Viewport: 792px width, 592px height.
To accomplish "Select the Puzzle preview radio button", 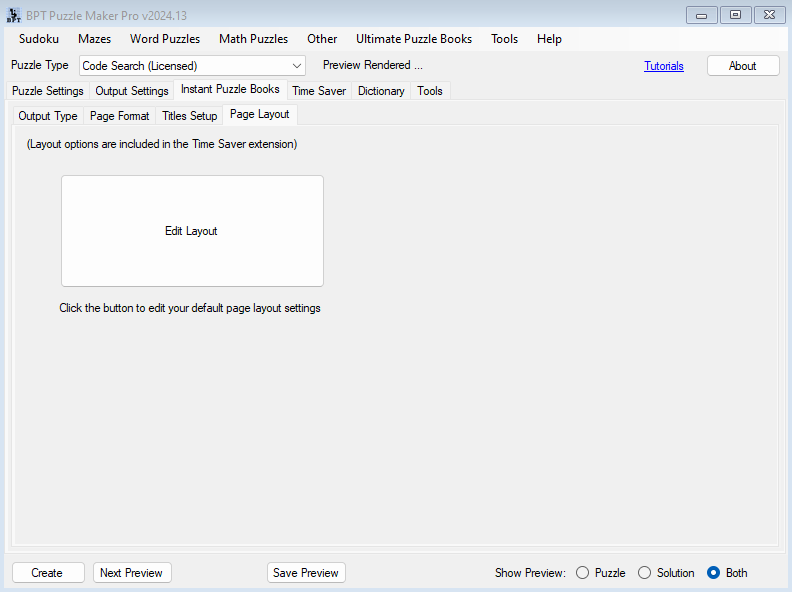I will 583,573.
